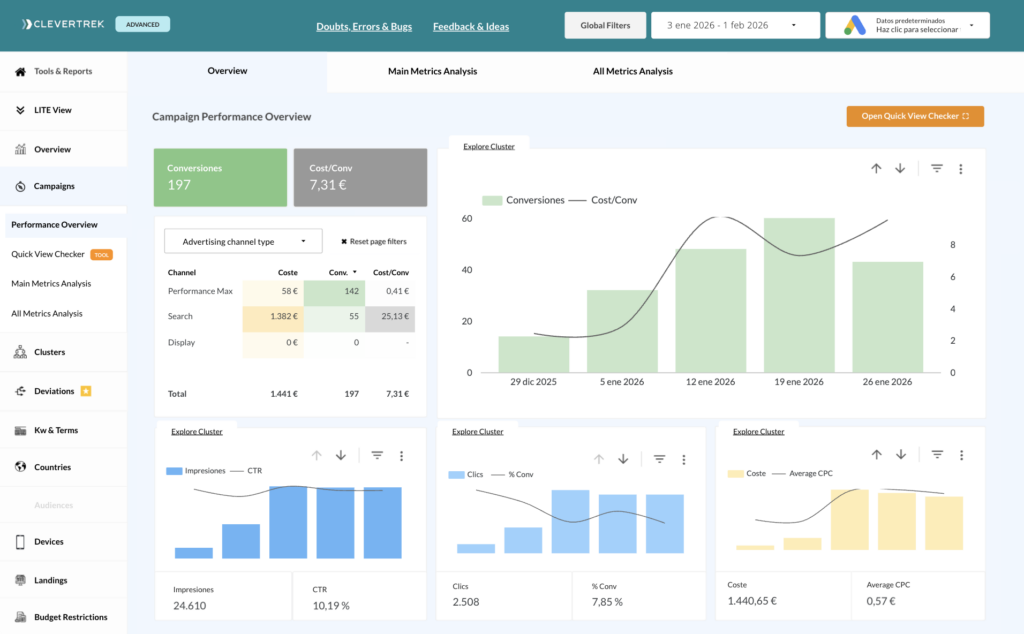Open the Google Ads data source dropdown
This screenshot has width=1024, height=634.
click(907, 25)
